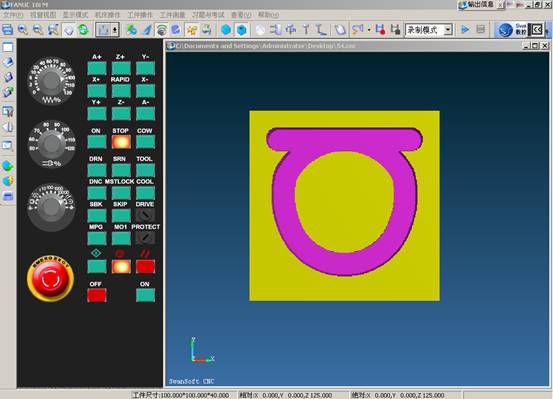553x399 pixels.
Task: Click the red emergency stop button
Action: pyautogui.click(x=50, y=279)
